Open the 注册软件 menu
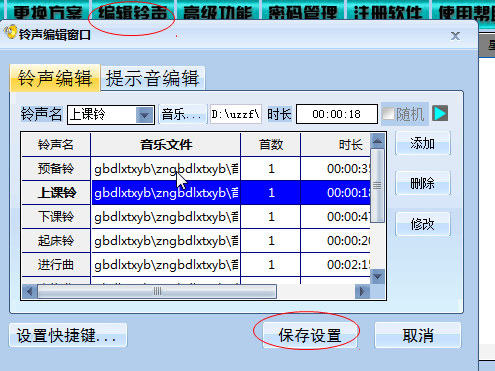Image resolution: width=495 pixels, height=371 pixels. pos(388,12)
